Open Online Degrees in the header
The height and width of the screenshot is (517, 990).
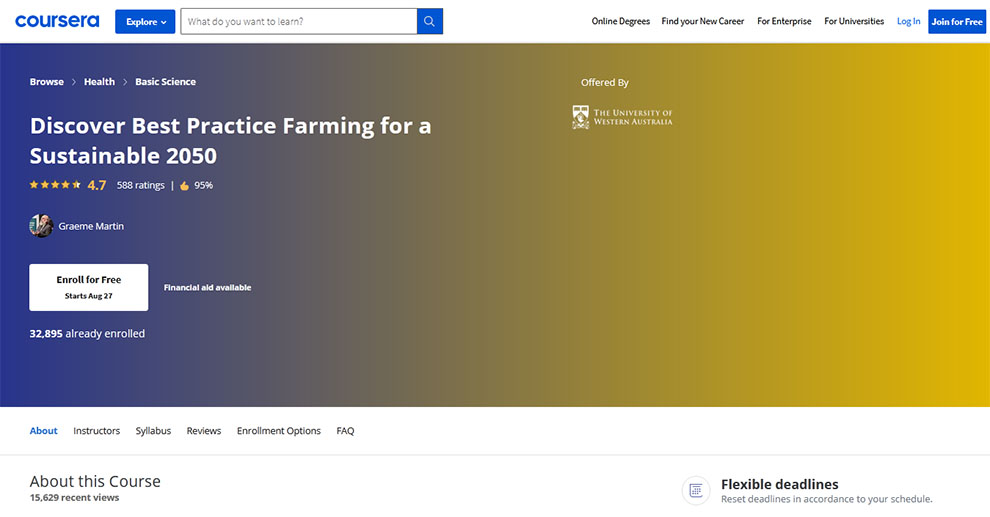tap(621, 21)
